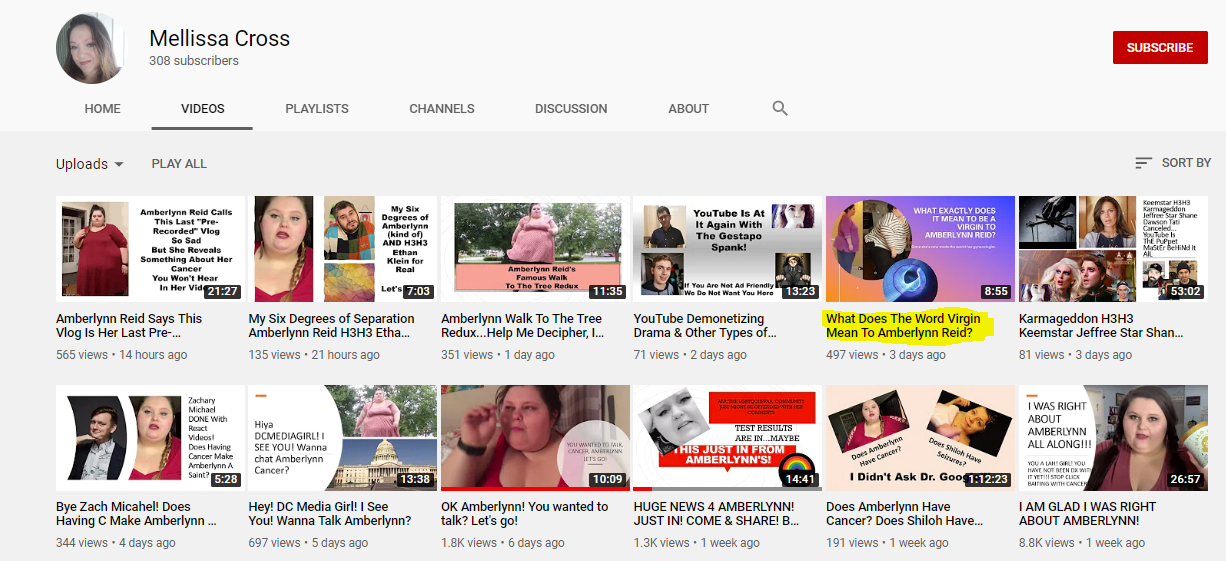
Task: Open thumbnail of 7:03 Six Degrees video
Action: pos(343,249)
